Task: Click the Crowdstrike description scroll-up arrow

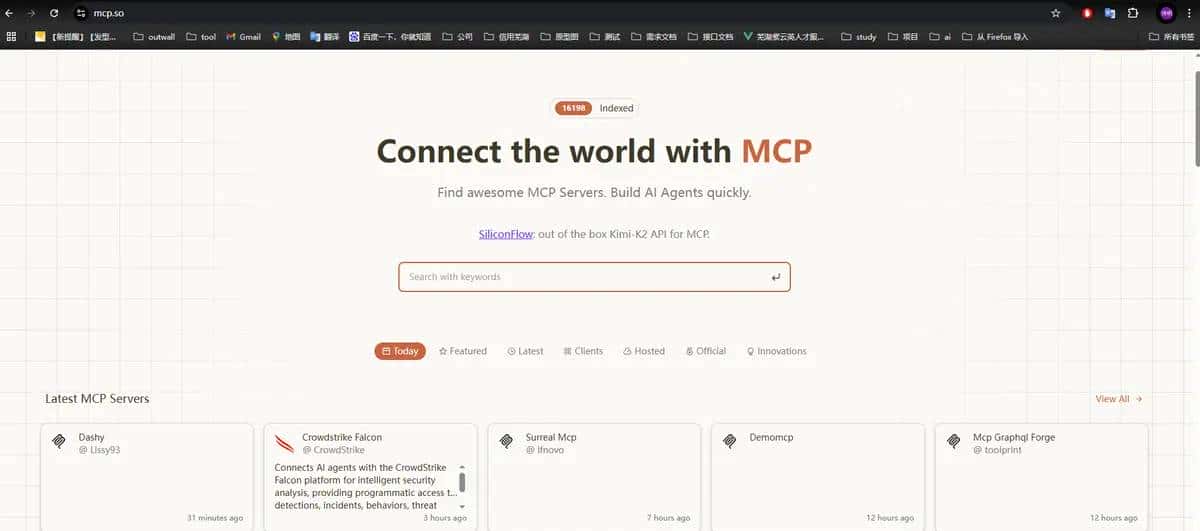Action: [462, 467]
